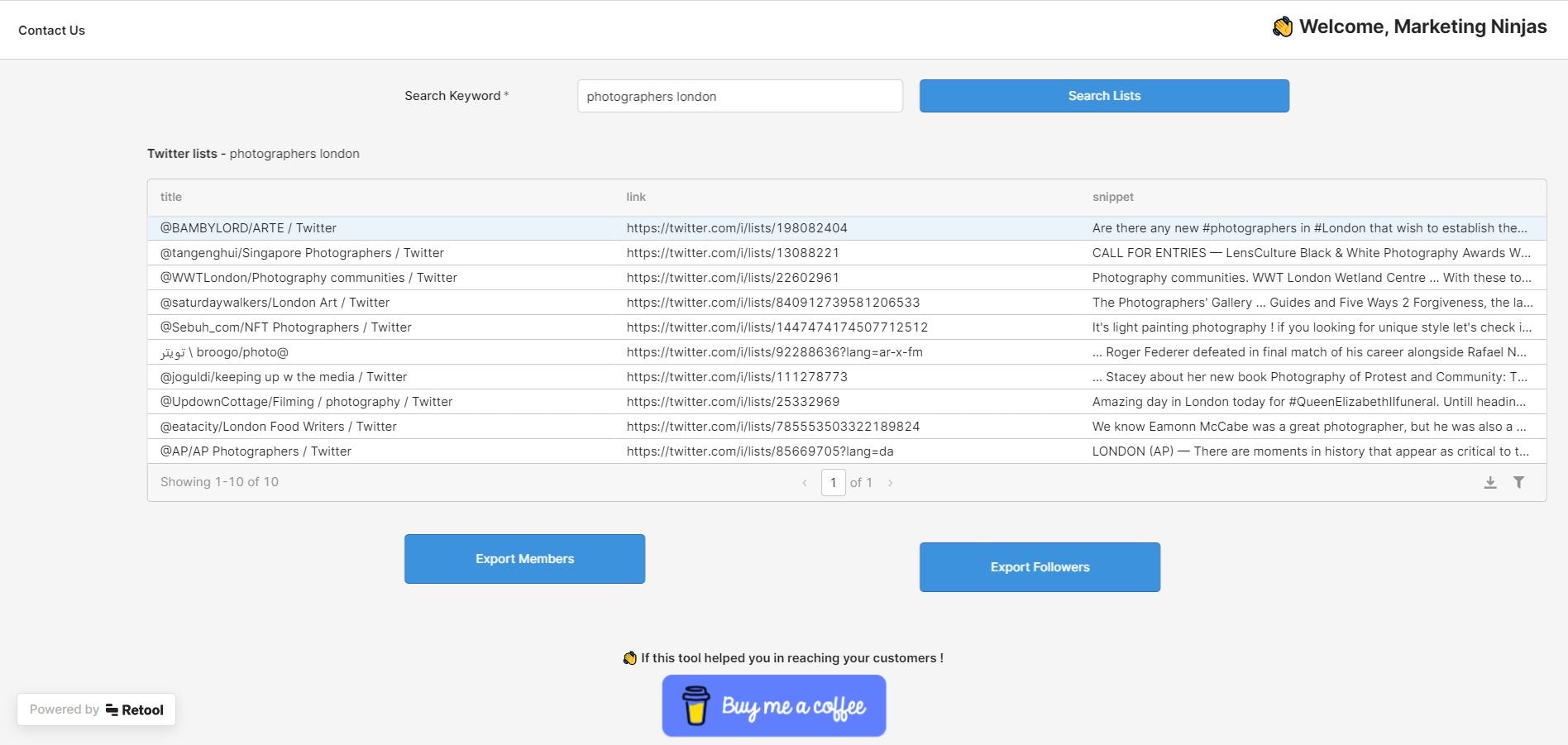Click snippet starting 'The Photographers' Gallery'

[1312, 303]
